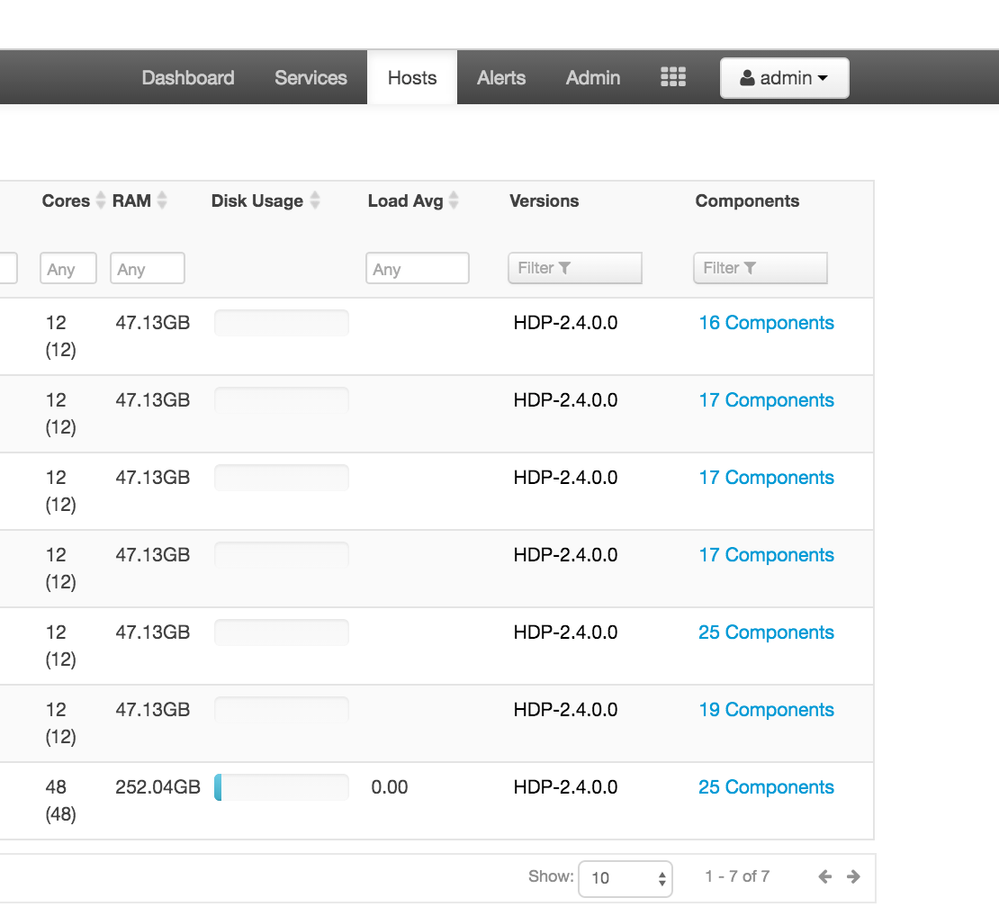Sort by Disk Usage arrows icon
The width and height of the screenshot is (999, 914).
click(314, 201)
